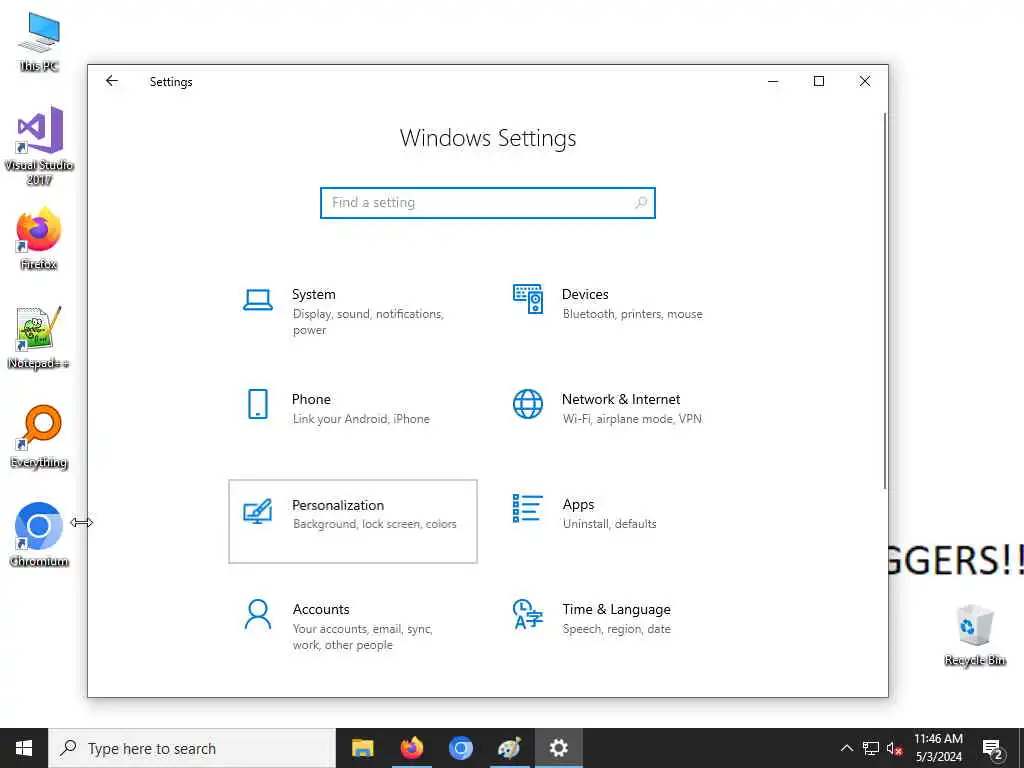
Task: Select the Visual Studio 2017 desktop shortcut
Action: coord(39,146)
